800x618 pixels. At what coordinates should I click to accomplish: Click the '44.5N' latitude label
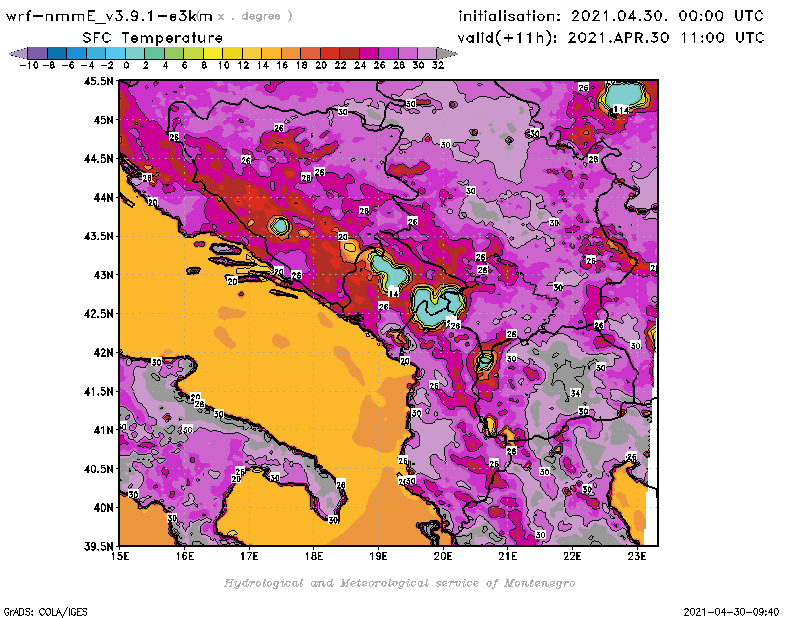pyautogui.click(x=98, y=159)
